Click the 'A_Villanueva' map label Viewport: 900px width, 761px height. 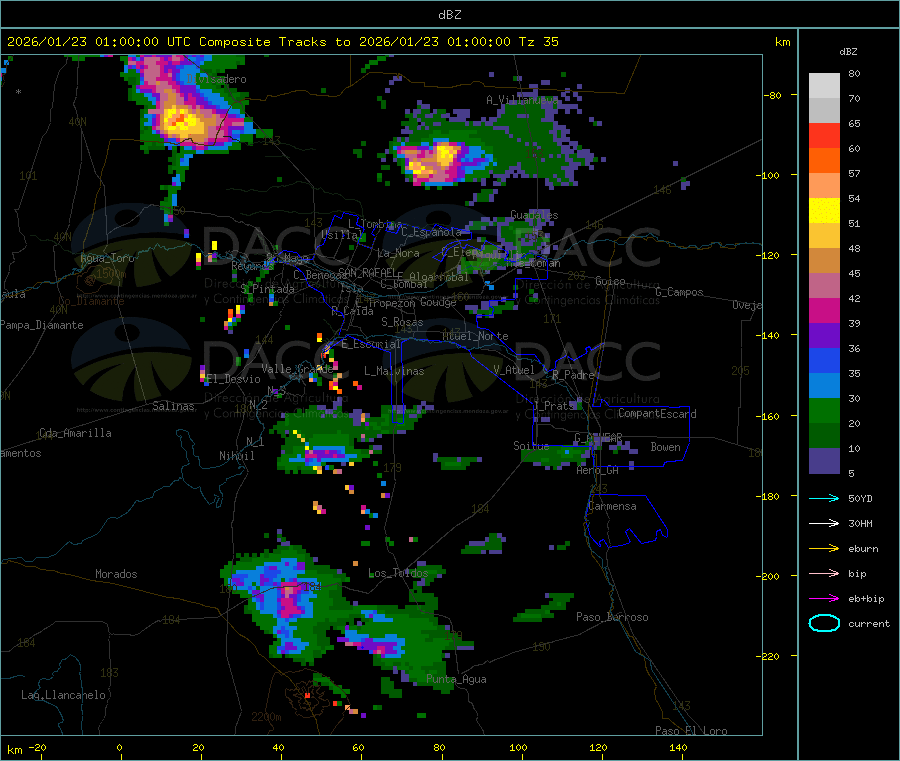(x=522, y=100)
